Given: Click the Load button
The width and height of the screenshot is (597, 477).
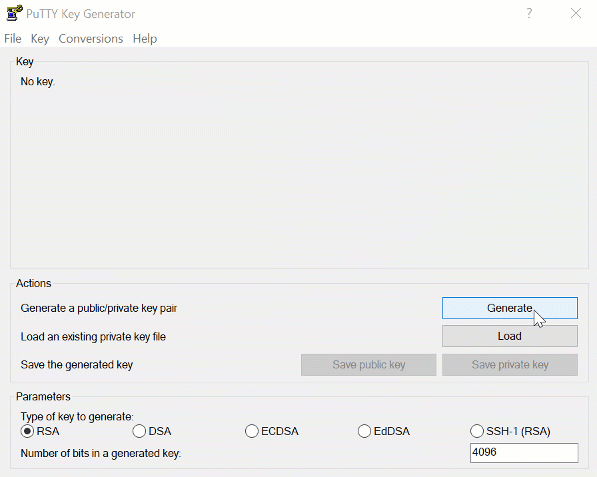Looking at the screenshot, I should [509, 336].
